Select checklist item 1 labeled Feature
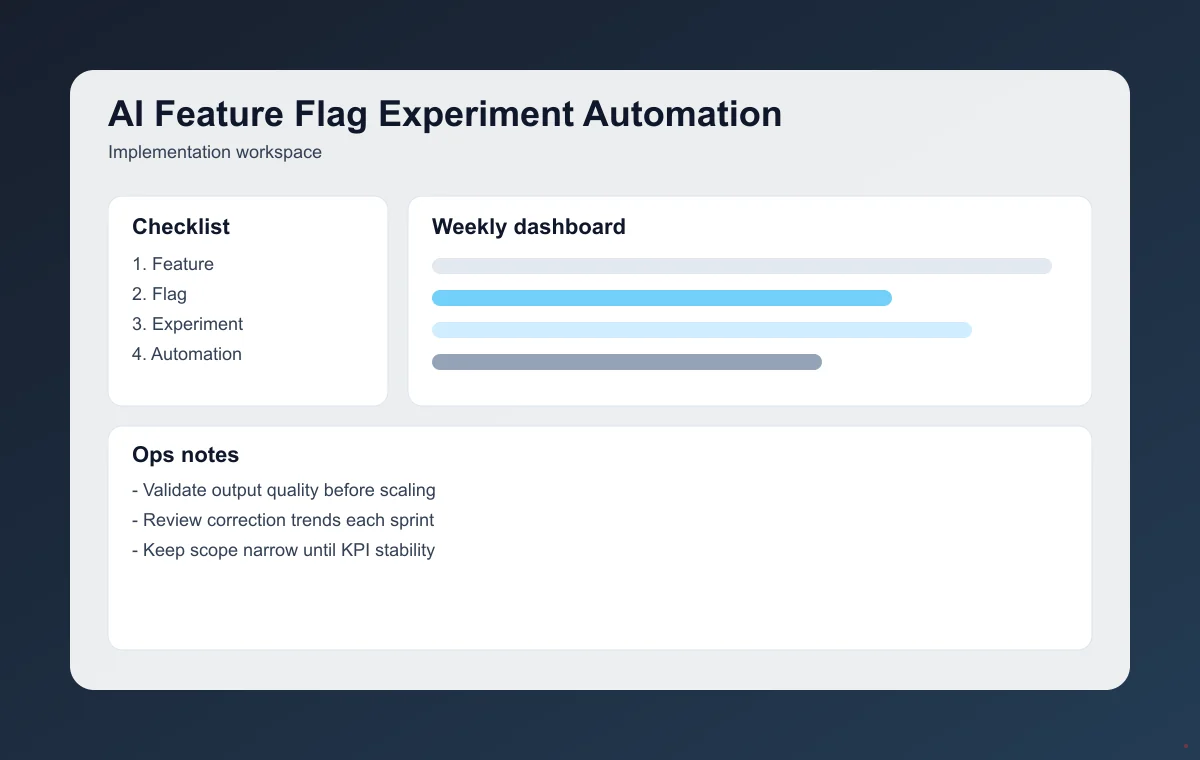The width and height of the screenshot is (1200, 760). 173,264
